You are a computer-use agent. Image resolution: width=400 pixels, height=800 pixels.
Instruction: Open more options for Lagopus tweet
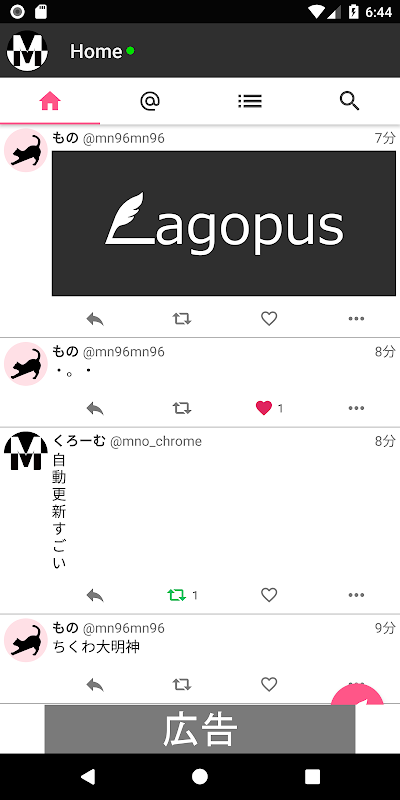pos(356,319)
